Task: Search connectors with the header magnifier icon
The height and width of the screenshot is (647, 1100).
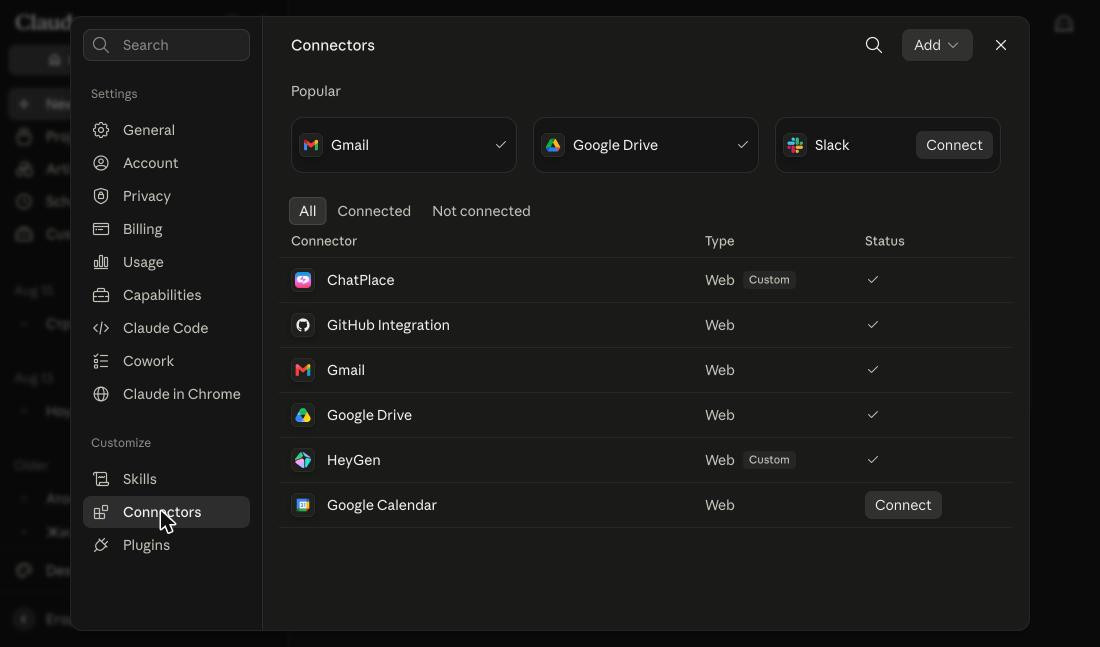Action: pos(873,45)
